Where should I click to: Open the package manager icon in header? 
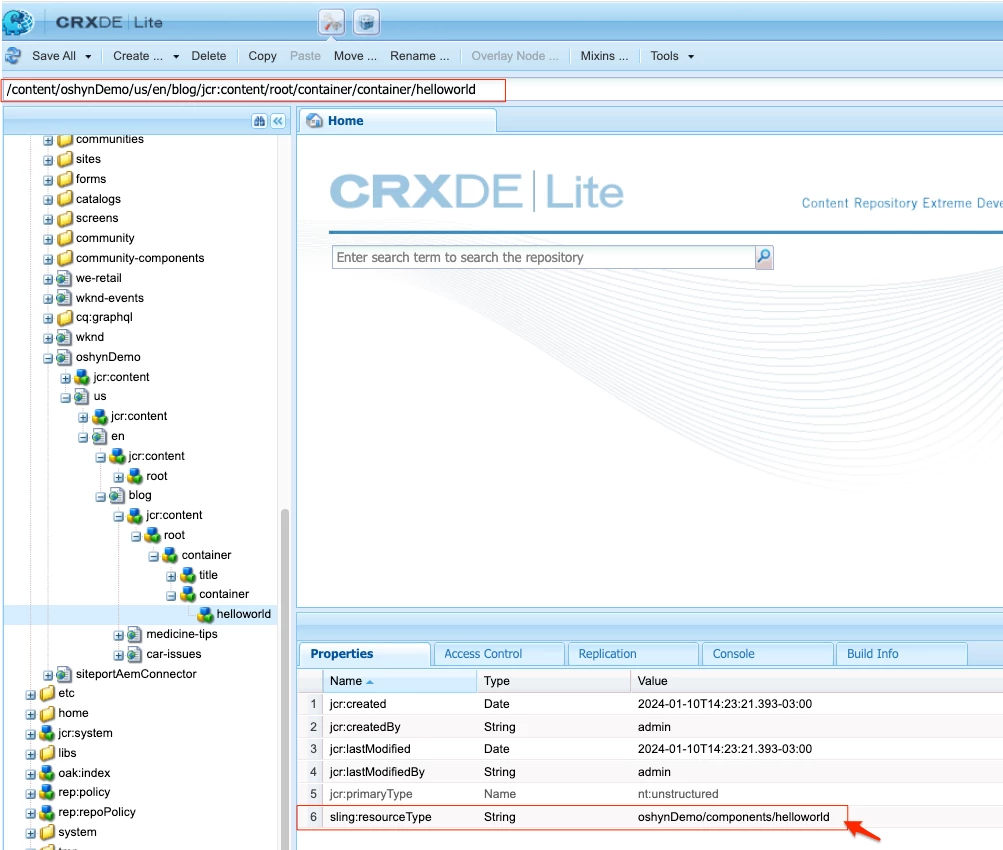click(366, 22)
